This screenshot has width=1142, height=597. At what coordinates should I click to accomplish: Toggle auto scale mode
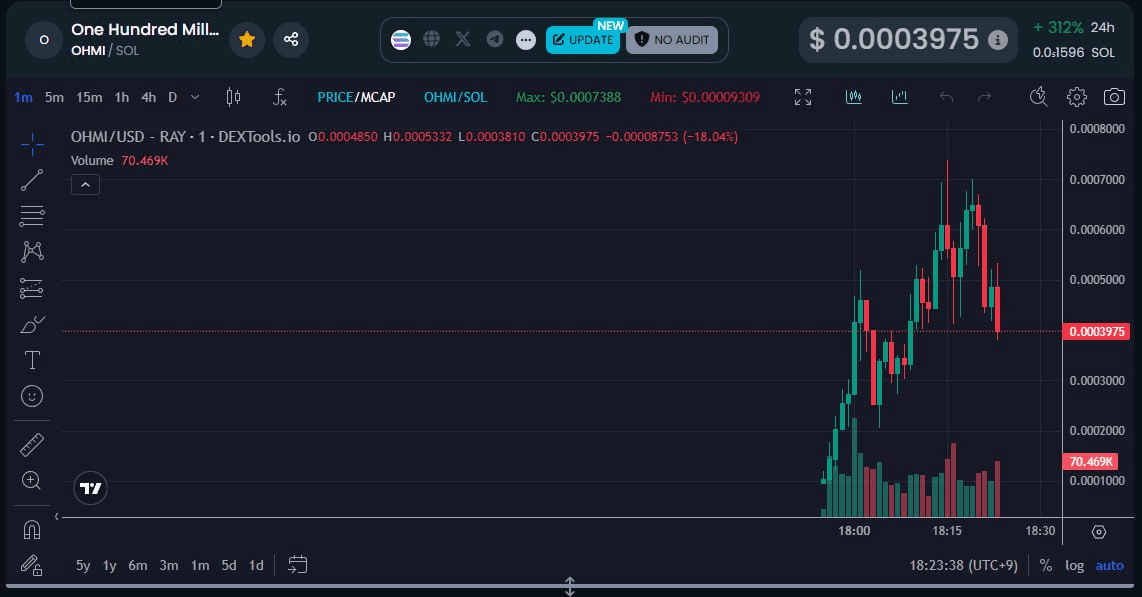(1109, 565)
